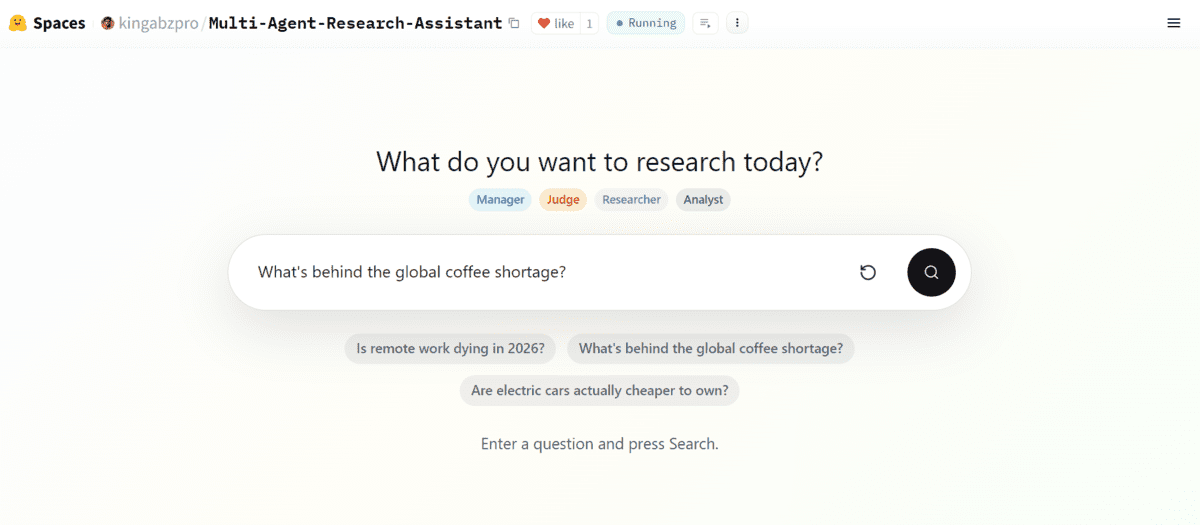Choose suggestion 'Is remote work dying in 2026?'
This screenshot has width=1200, height=525.
pos(451,349)
